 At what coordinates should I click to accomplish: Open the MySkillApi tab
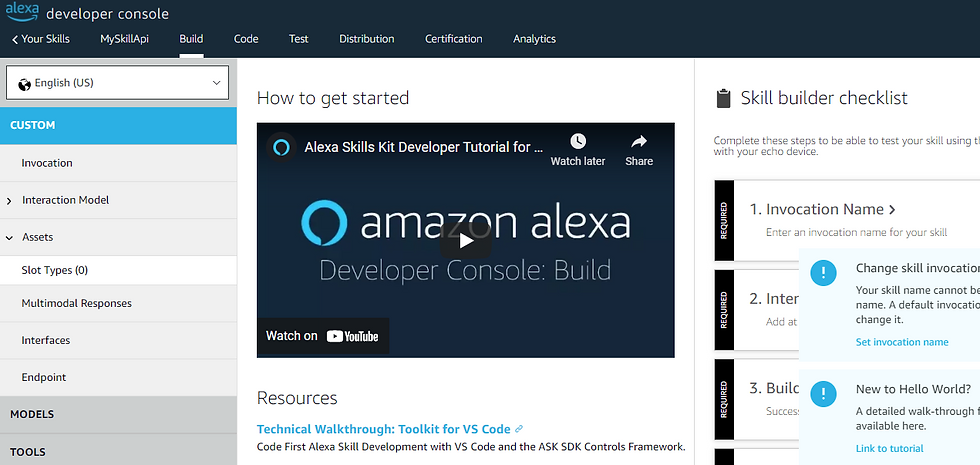(x=124, y=39)
